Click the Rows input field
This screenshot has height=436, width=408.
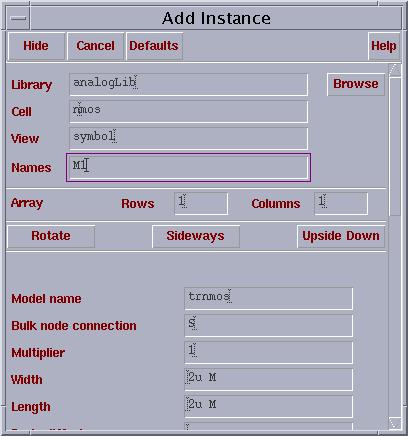tap(201, 203)
